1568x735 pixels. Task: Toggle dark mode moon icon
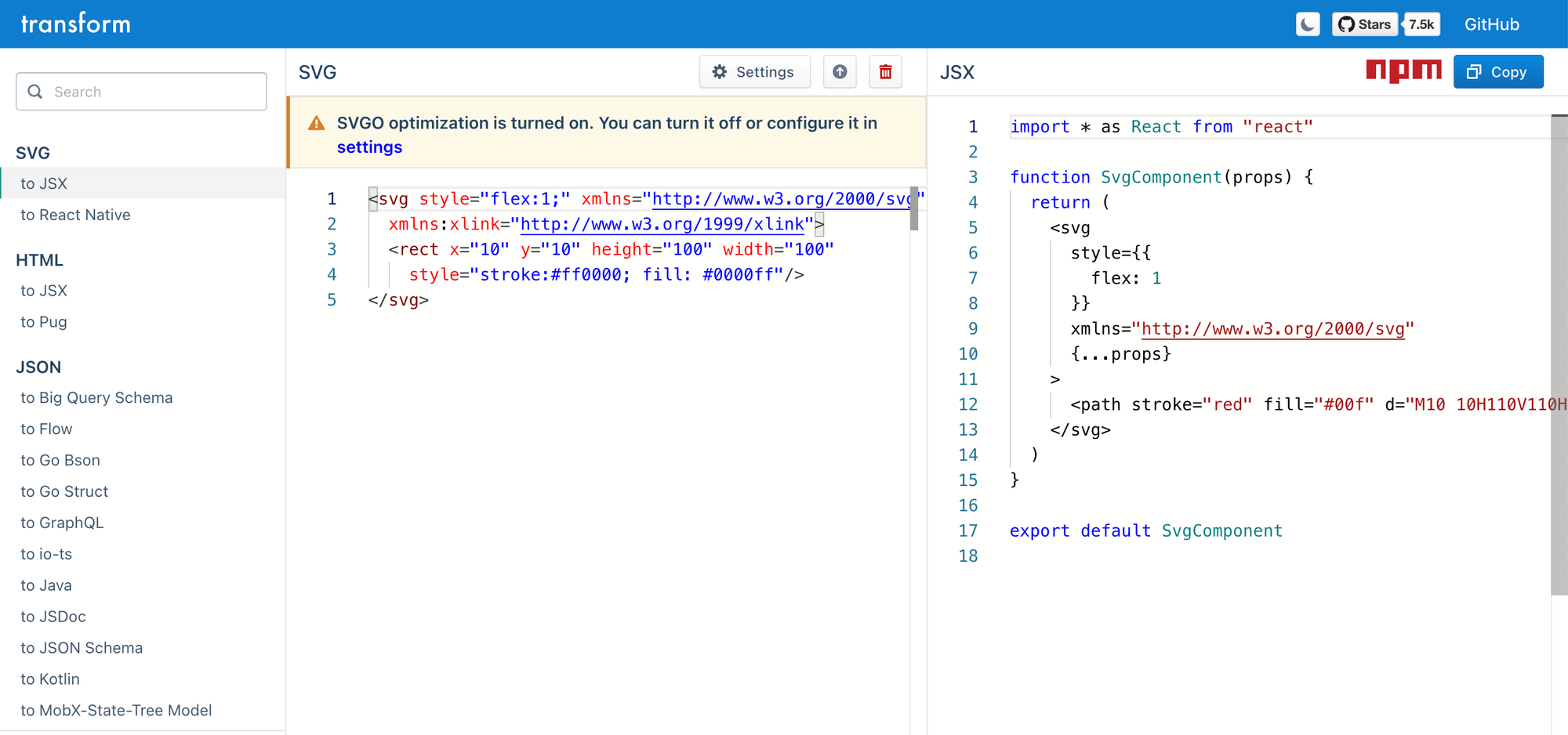(1308, 24)
